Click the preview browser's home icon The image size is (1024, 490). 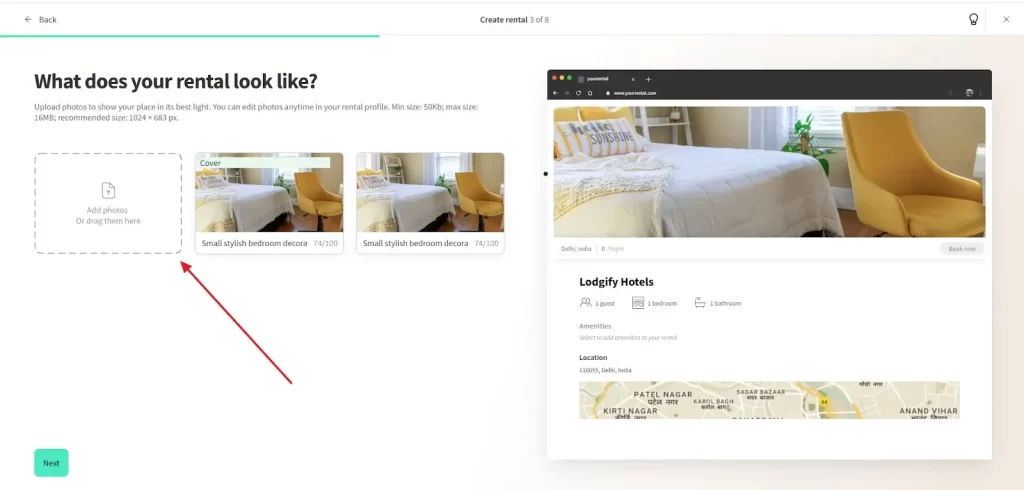[591, 93]
